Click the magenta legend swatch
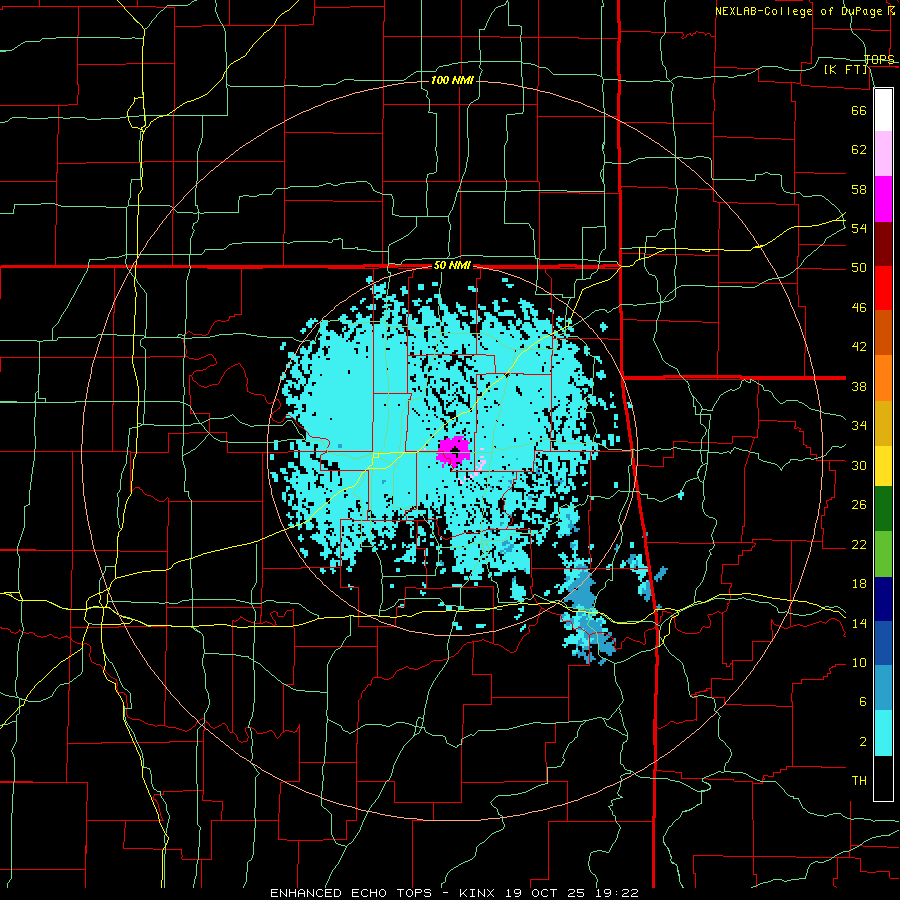The image size is (900, 900). [883, 199]
